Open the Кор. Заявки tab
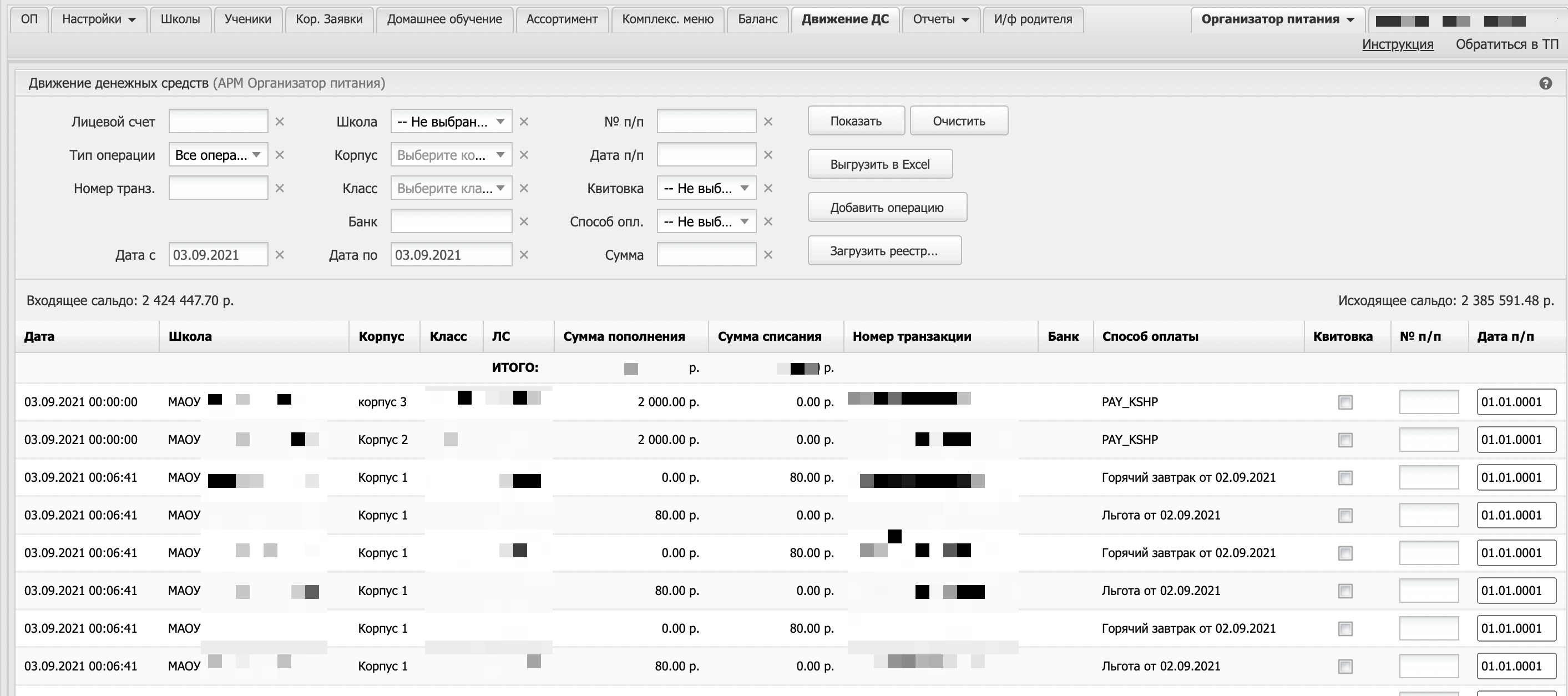This screenshot has width=1568, height=696. click(x=330, y=19)
